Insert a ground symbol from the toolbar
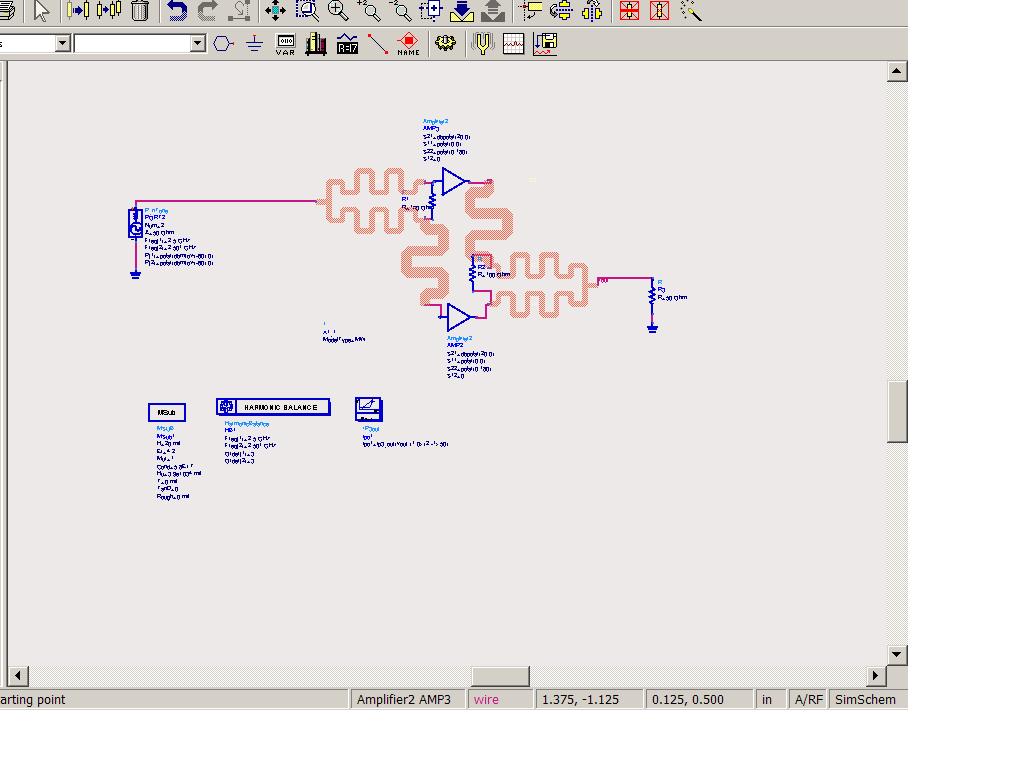This screenshot has width=1024, height=768. click(x=254, y=44)
